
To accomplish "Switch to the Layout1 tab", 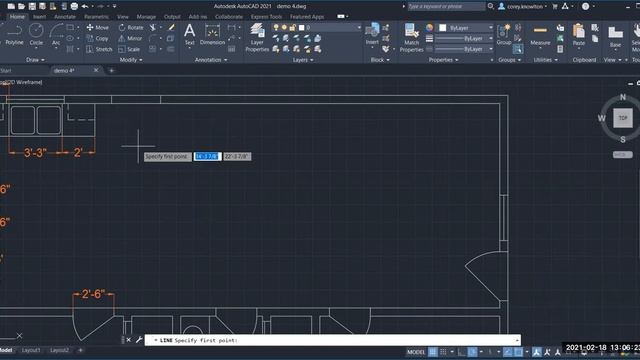I will [31, 350].
